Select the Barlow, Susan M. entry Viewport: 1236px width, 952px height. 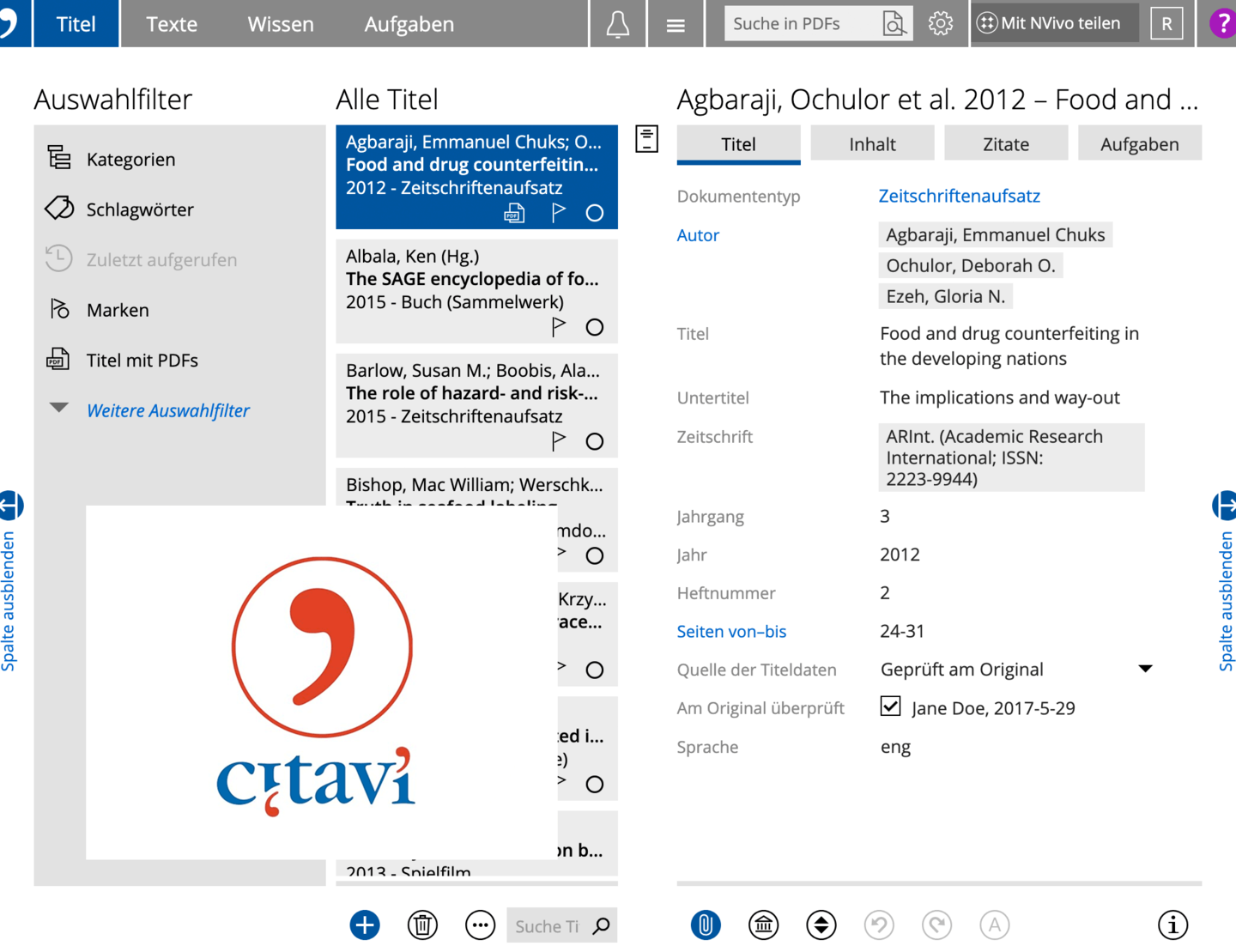476,405
